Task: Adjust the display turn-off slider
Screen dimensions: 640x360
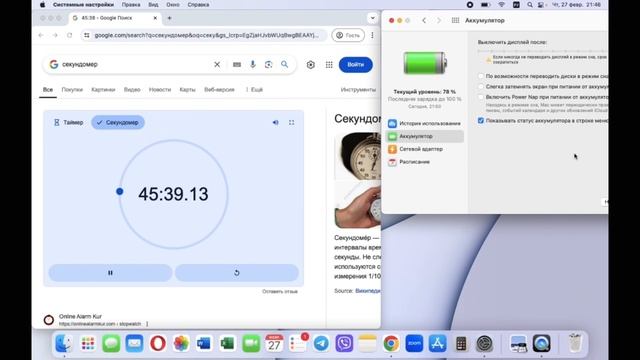Action: click(542, 51)
